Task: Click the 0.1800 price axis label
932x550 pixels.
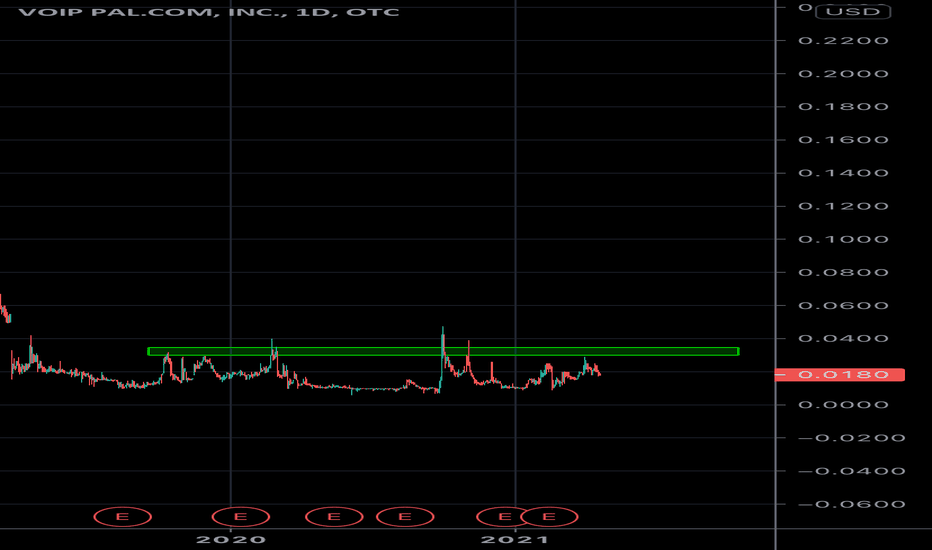Action: click(843, 106)
